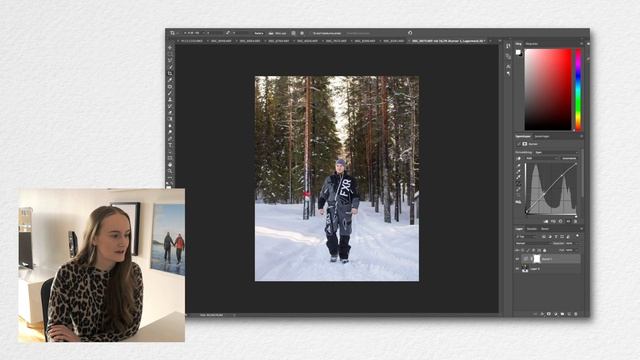Select the Gradient tool
Image resolution: width=640 pixels, height=360 pixels.
(170, 119)
